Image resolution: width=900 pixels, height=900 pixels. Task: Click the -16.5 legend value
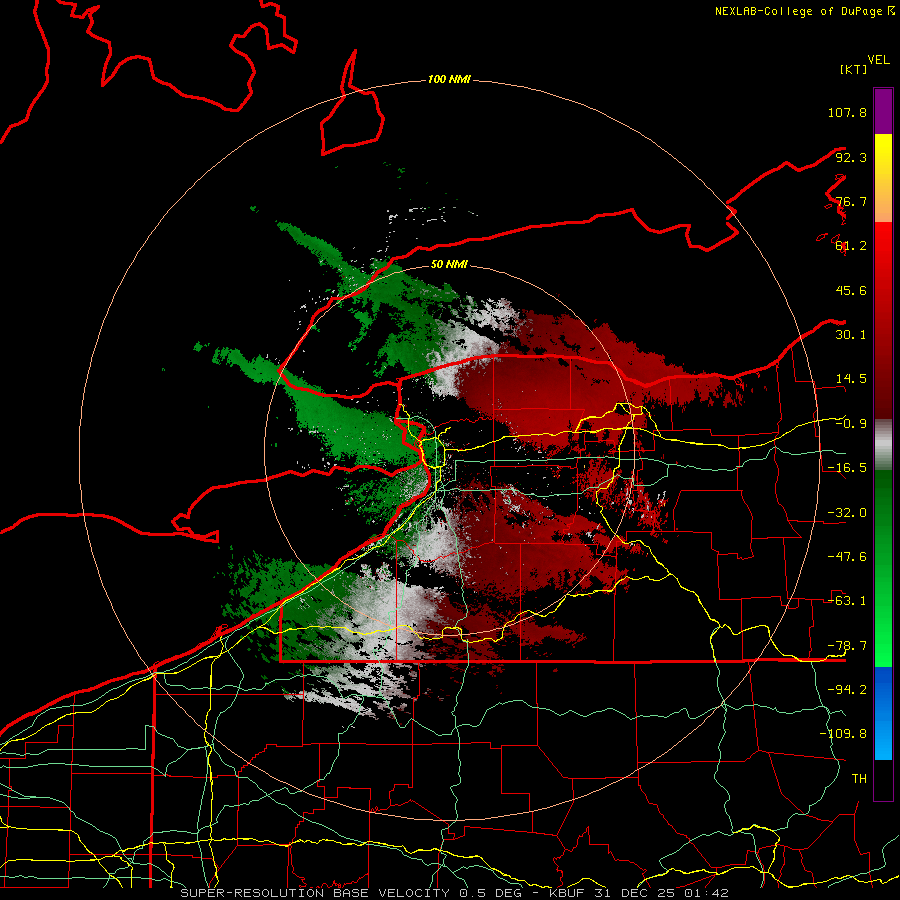click(847, 468)
